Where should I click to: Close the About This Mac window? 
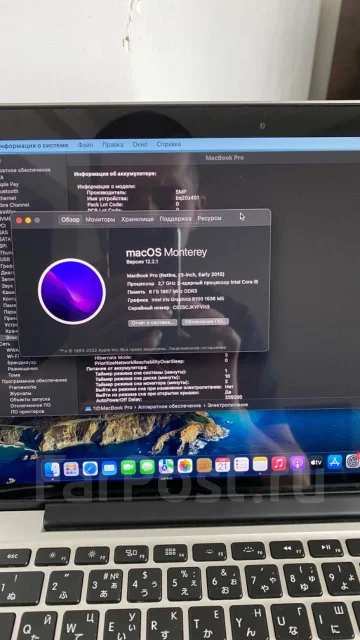19,220
